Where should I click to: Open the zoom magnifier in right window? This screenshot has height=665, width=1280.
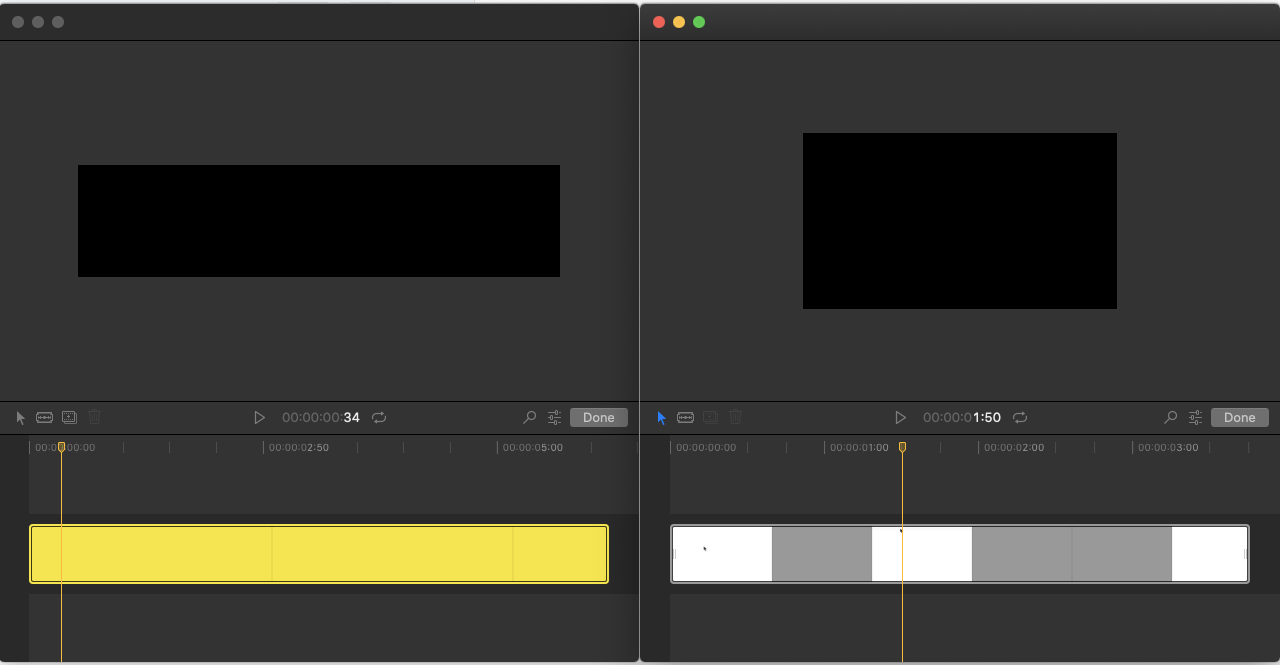point(1171,417)
